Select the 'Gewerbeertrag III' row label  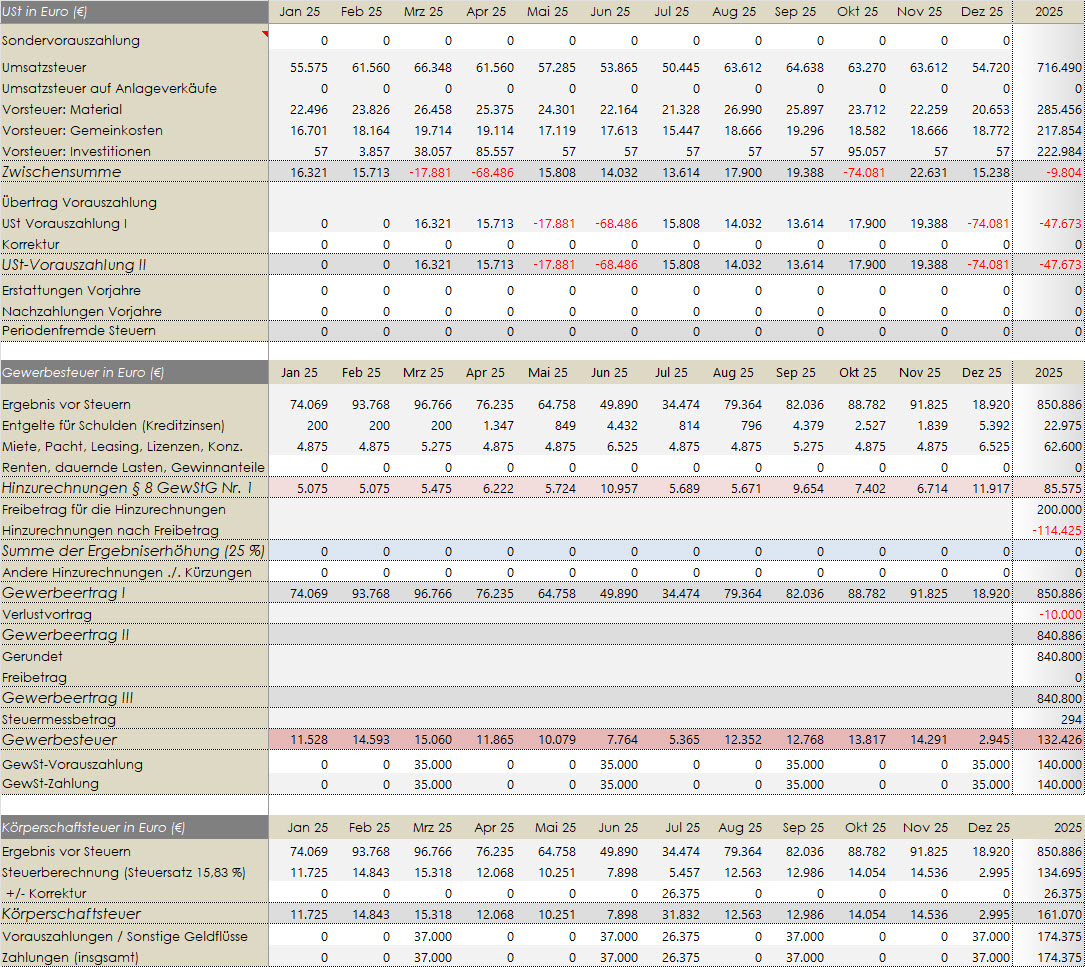[67, 698]
